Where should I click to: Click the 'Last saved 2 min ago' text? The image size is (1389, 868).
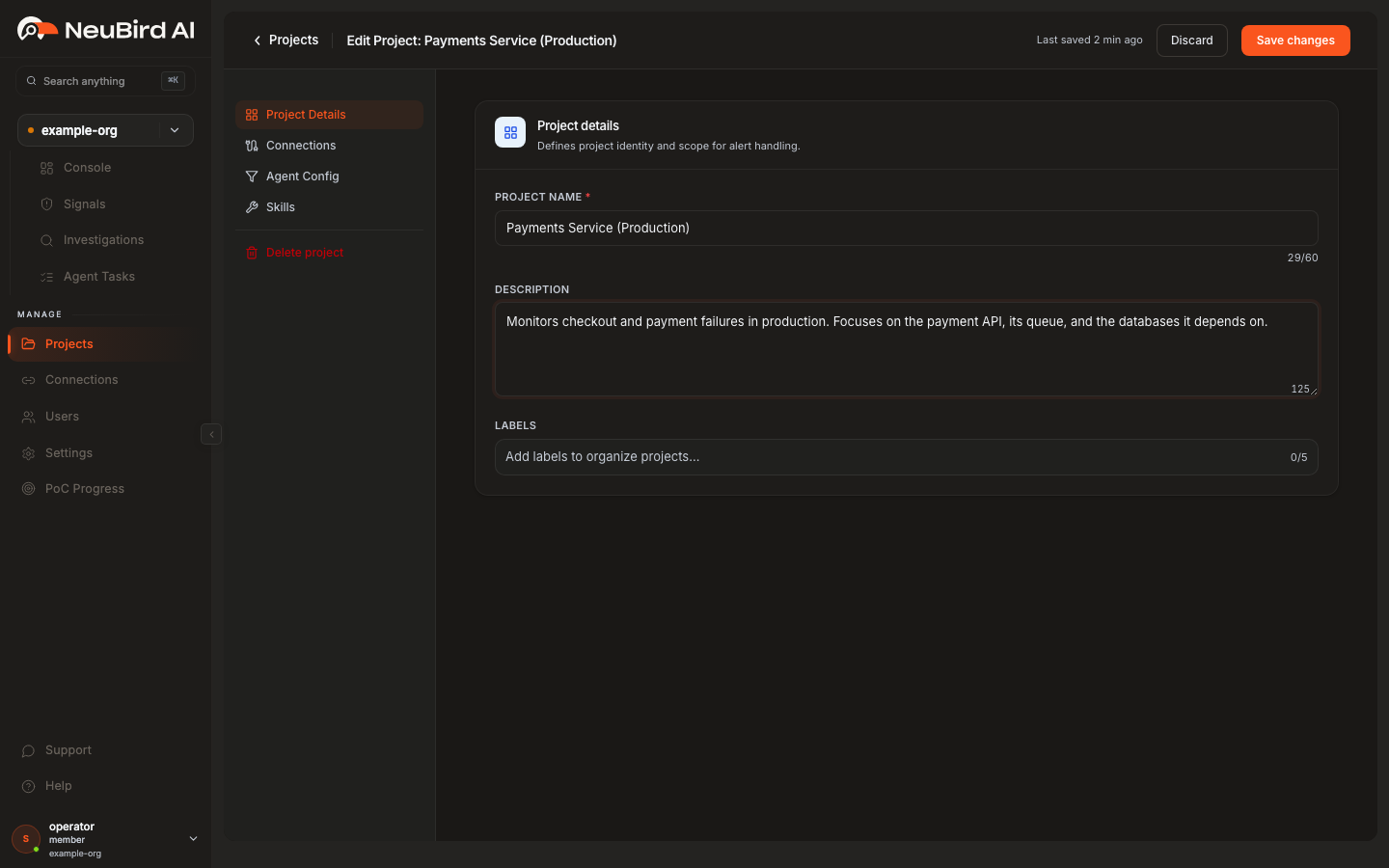1089,41
